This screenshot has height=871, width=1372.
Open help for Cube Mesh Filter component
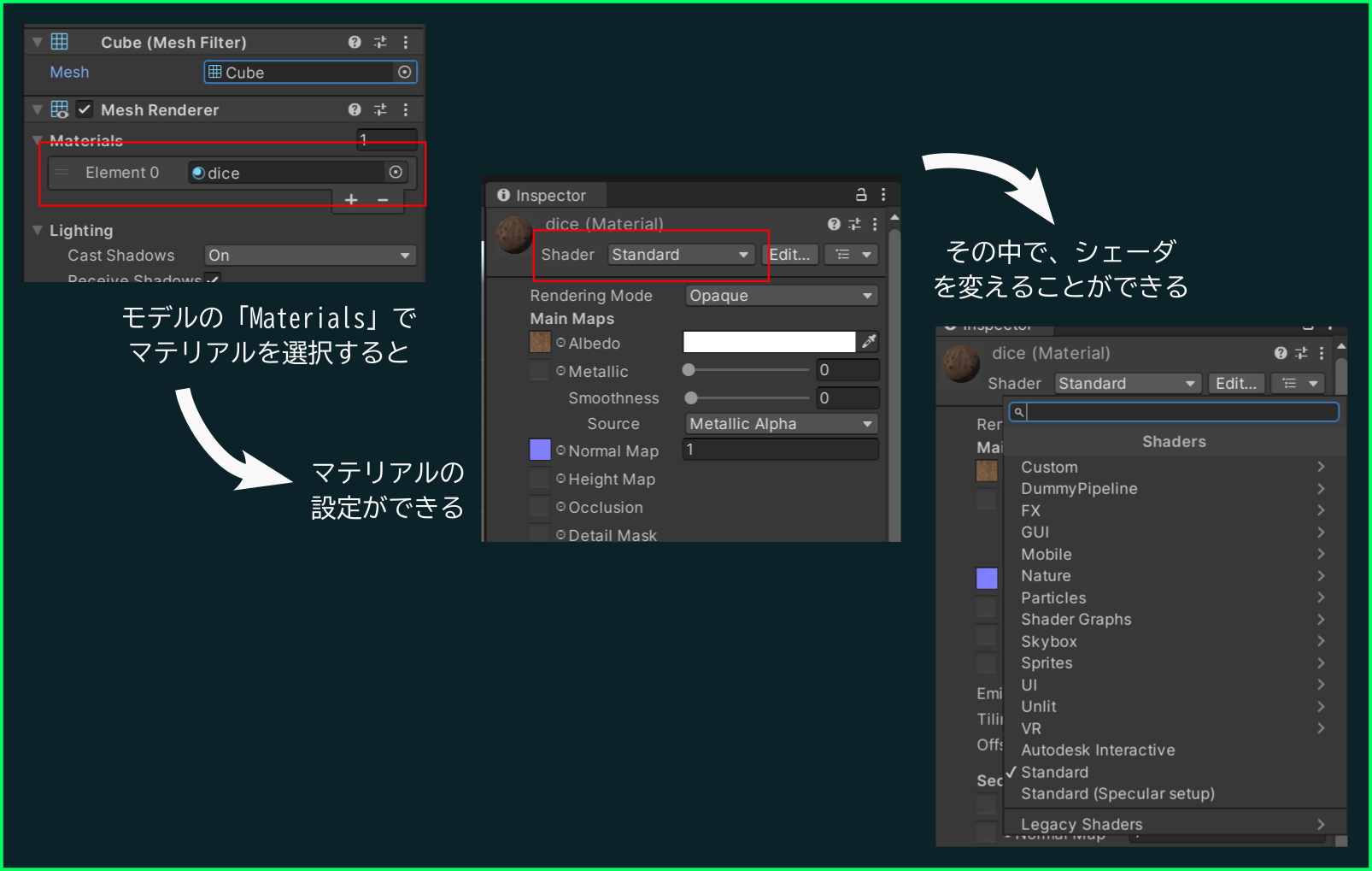click(355, 42)
